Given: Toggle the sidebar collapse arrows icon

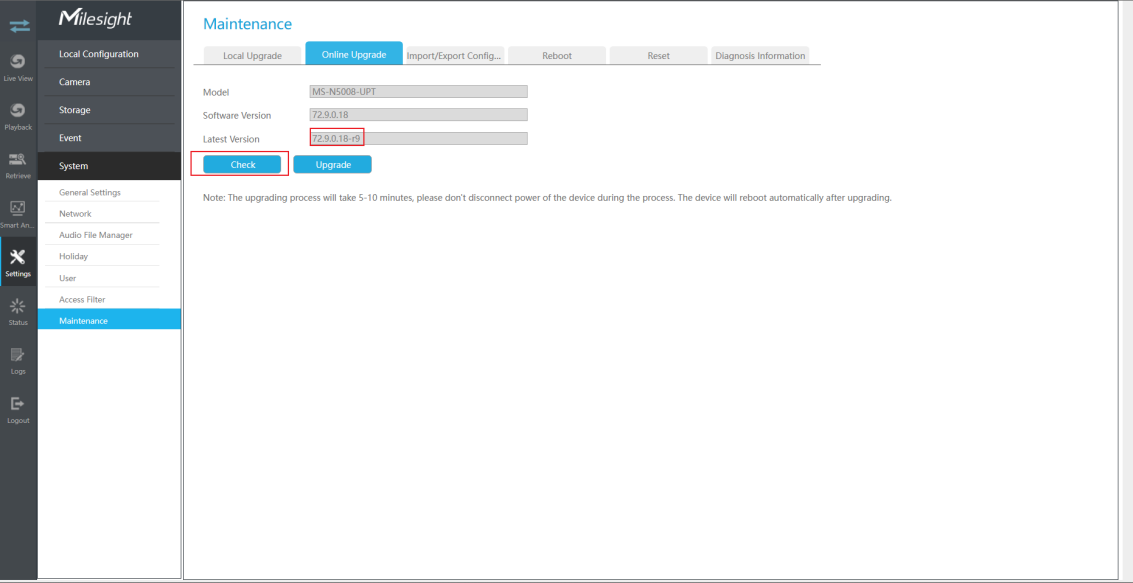Looking at the screenshot, I should [19, 27].
